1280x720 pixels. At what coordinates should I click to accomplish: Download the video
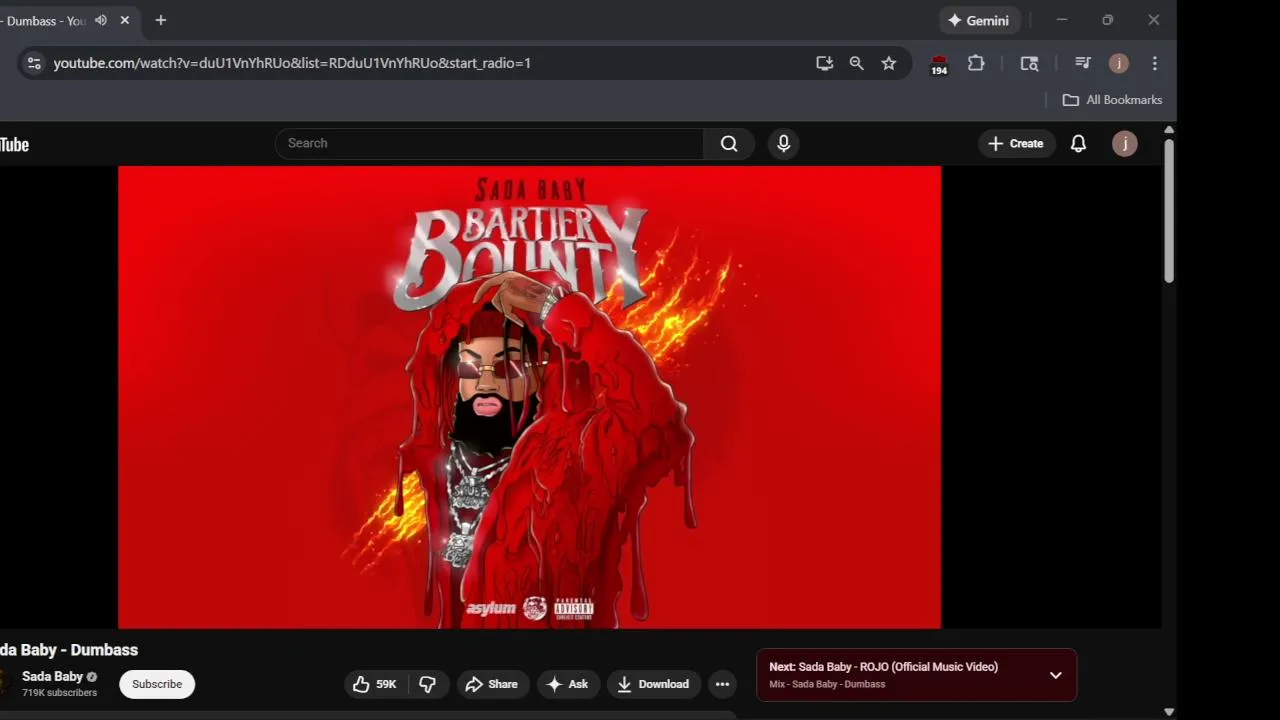[x=652, y=684]
